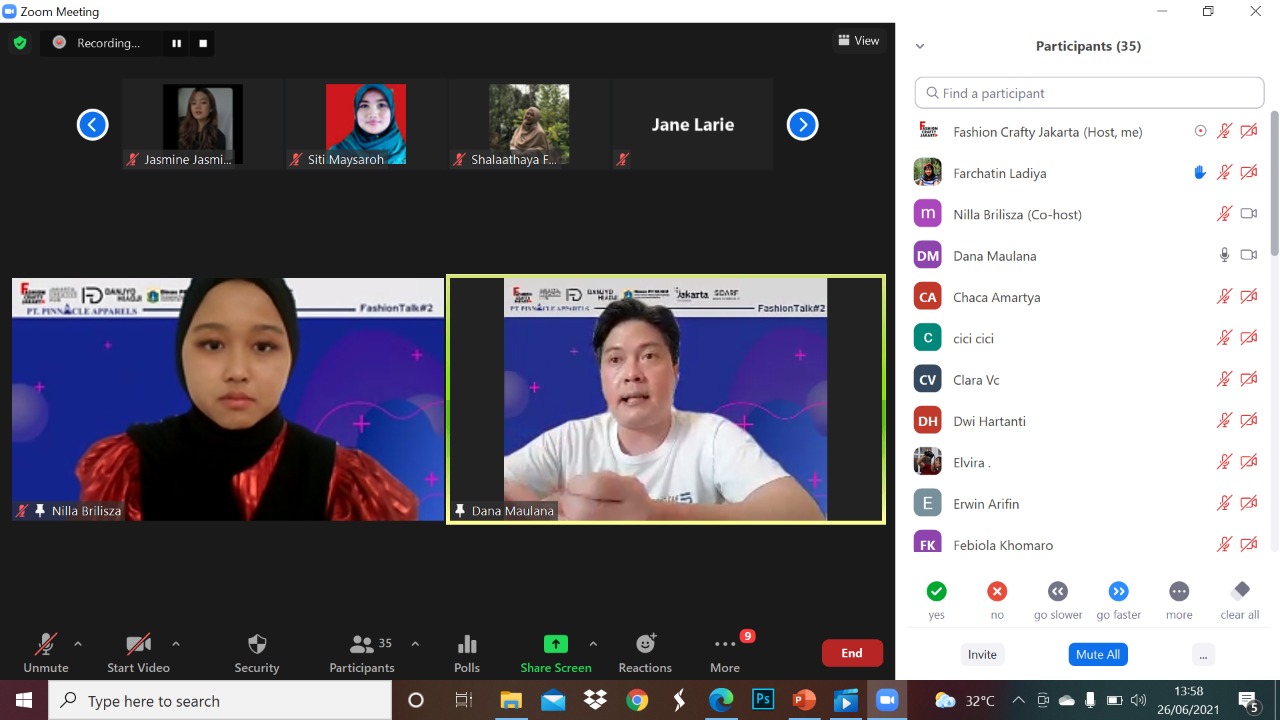
Task: Expand video options arrow beside Start Video
Action: click(x=176, y=644)
